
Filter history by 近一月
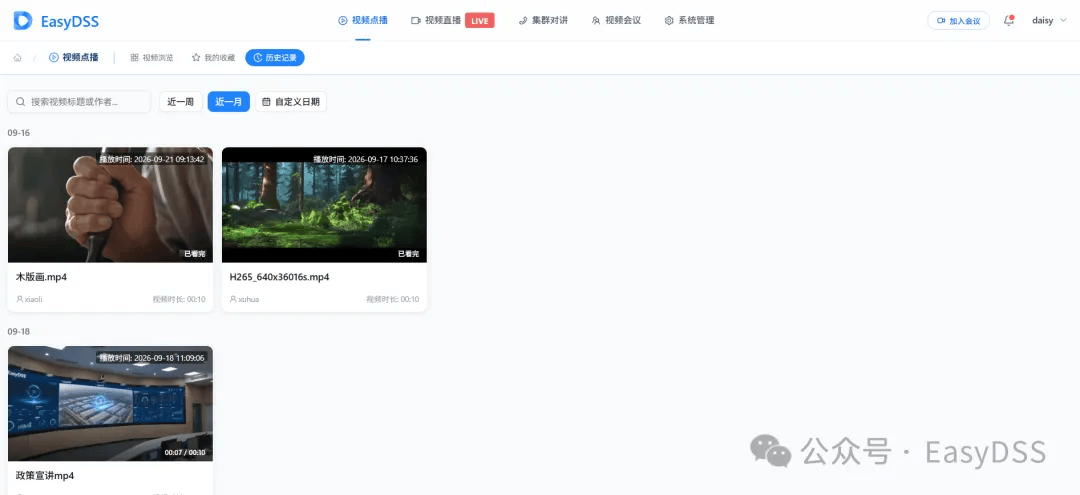click(x=229, y=102)
